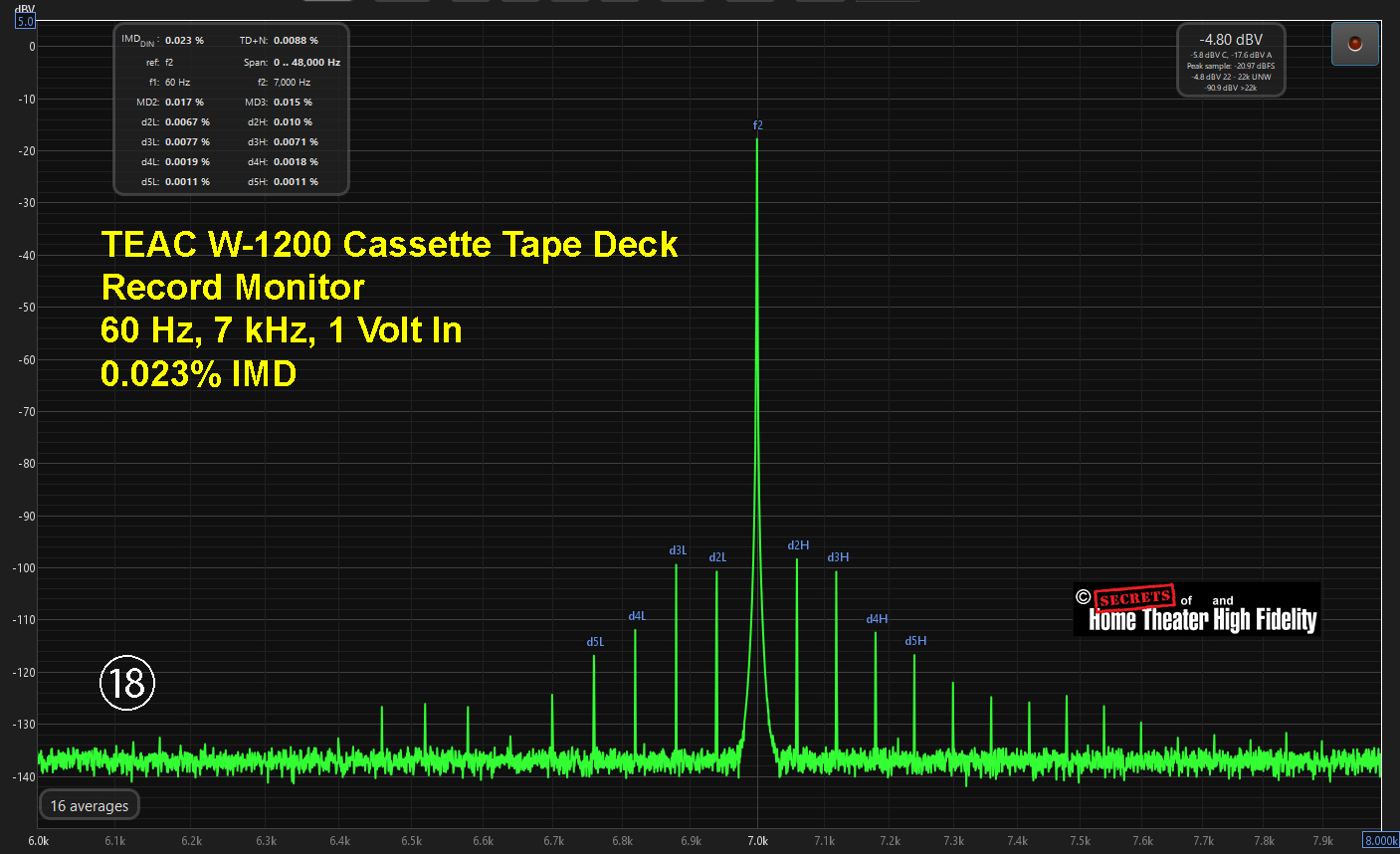
Task: Click the MD3 0.015 % value
Action: pyautogui.click(x=293, y=102)
